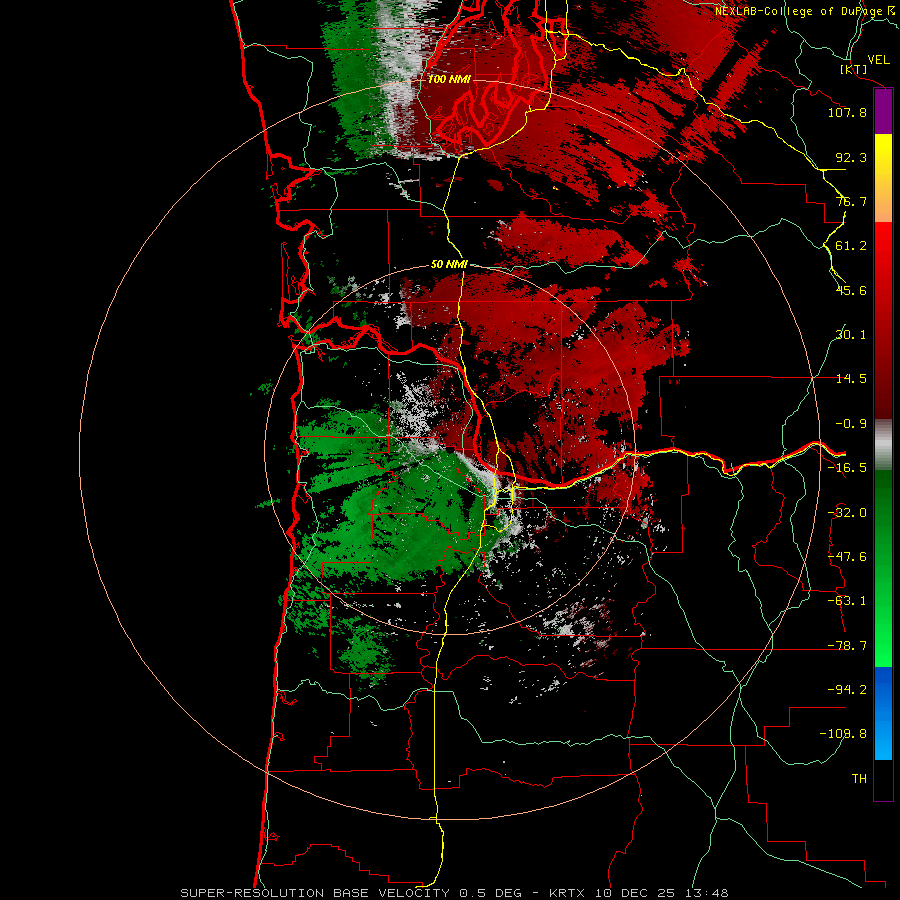900x900 pixels.
Task: Click the -32.0 velocity scale value
Action: [x=847, y=513]
